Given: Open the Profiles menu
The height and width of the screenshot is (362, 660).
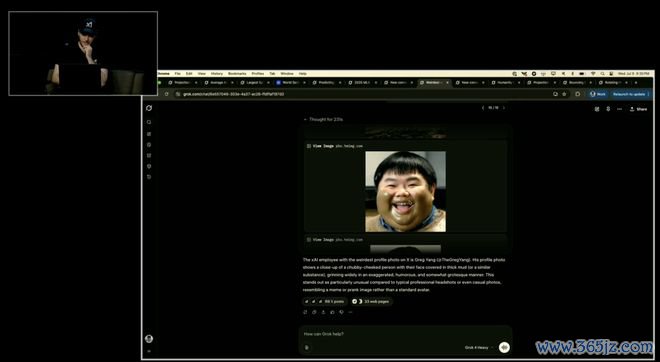Looking at the screenshot, I should [258, 74].
